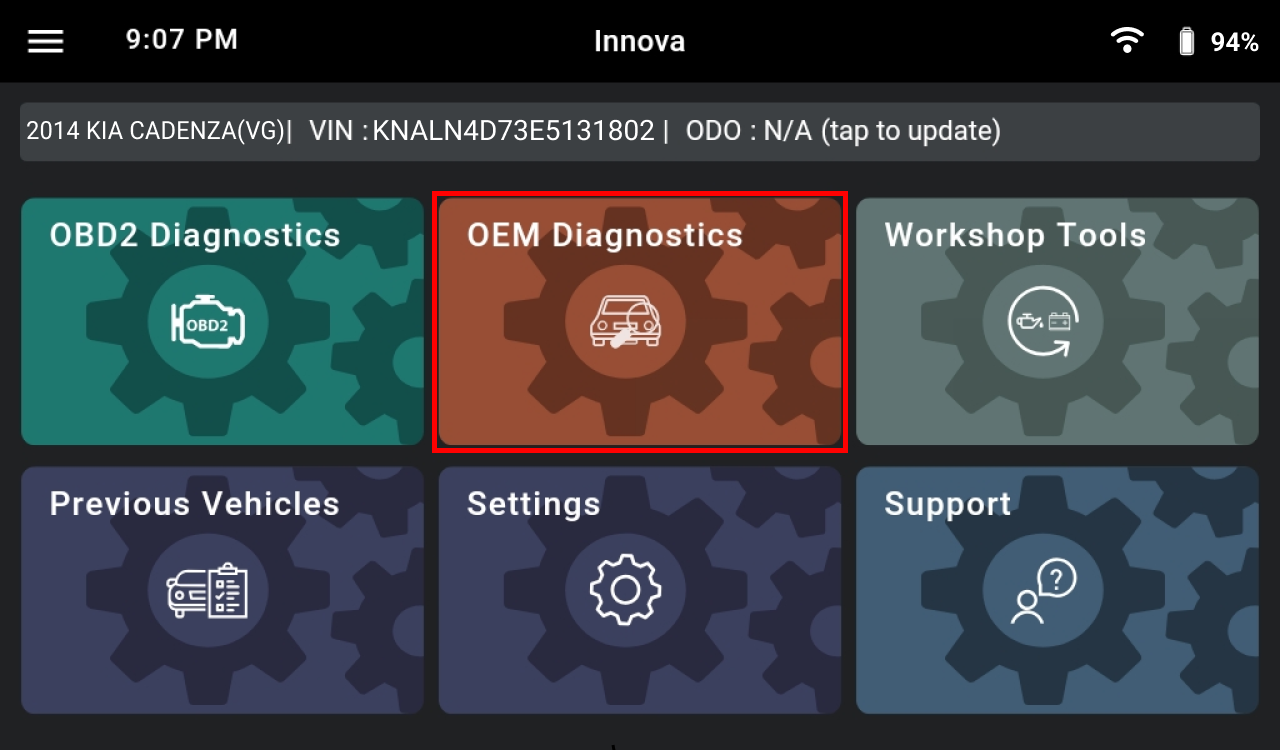
Task: Click the Previous Vehicles checklist car icon
Action: 208,591
